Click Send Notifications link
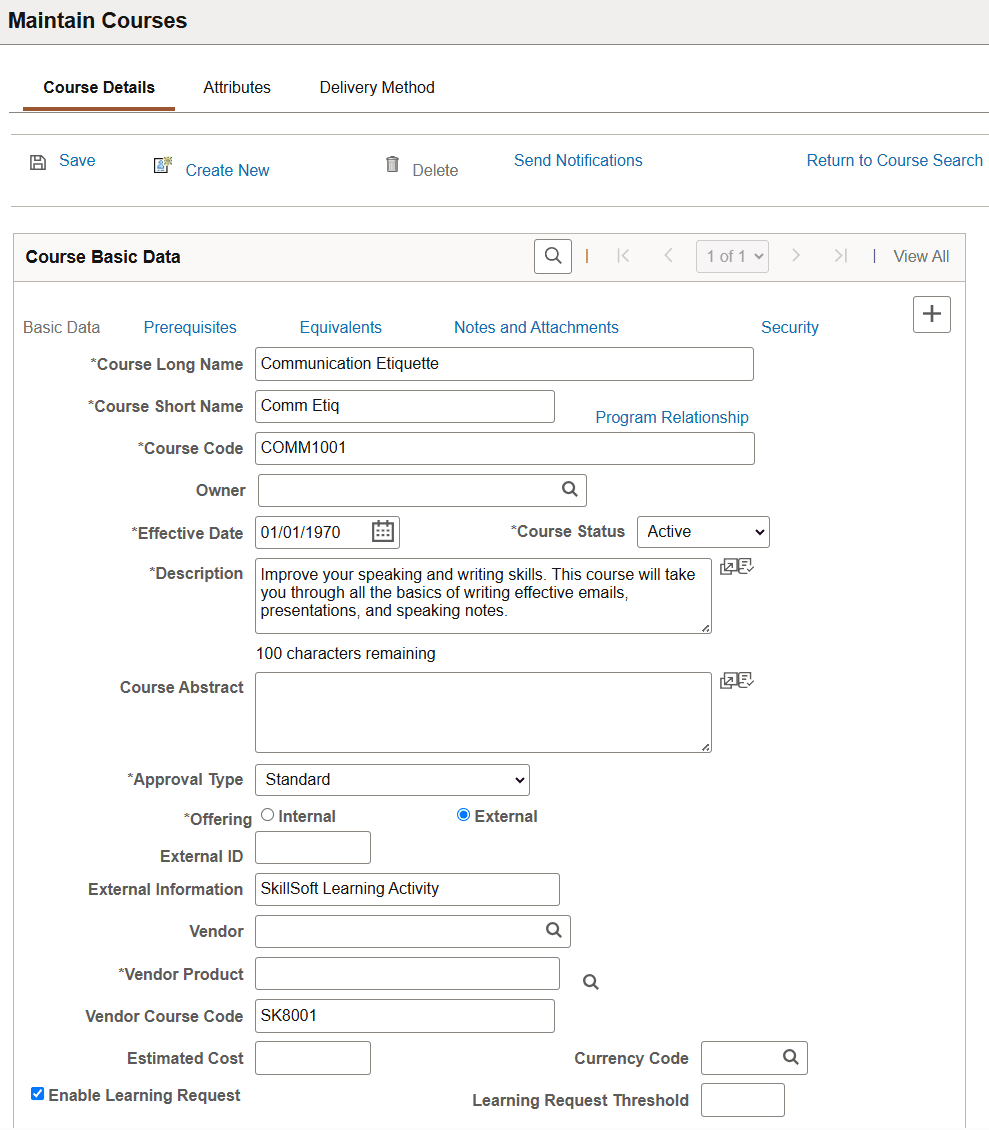The height and width of the screenshot is (1130, 989). pyautogui.click(x=578, y=161)
